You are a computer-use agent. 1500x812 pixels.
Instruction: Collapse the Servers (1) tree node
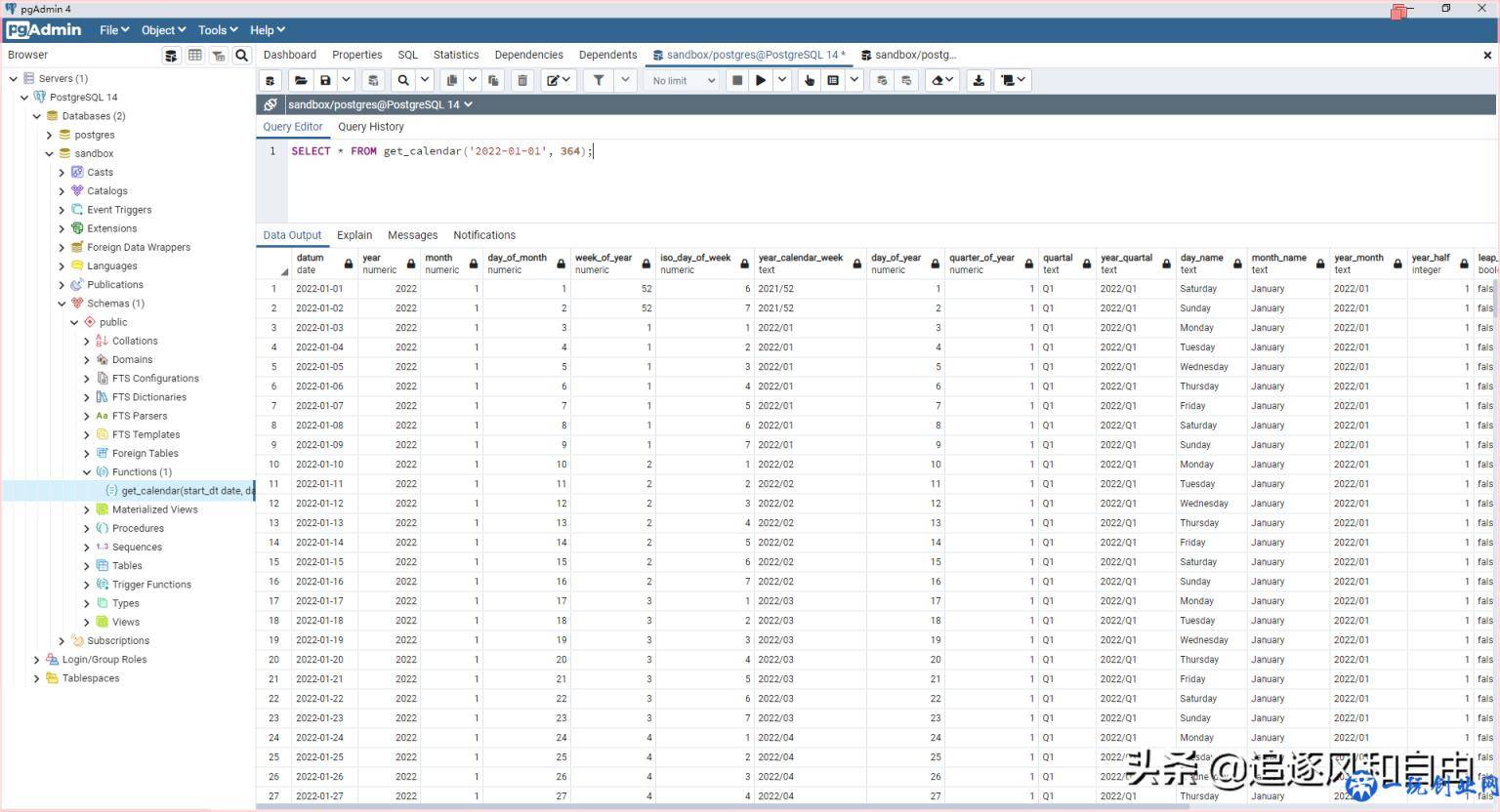coord(13,78)
